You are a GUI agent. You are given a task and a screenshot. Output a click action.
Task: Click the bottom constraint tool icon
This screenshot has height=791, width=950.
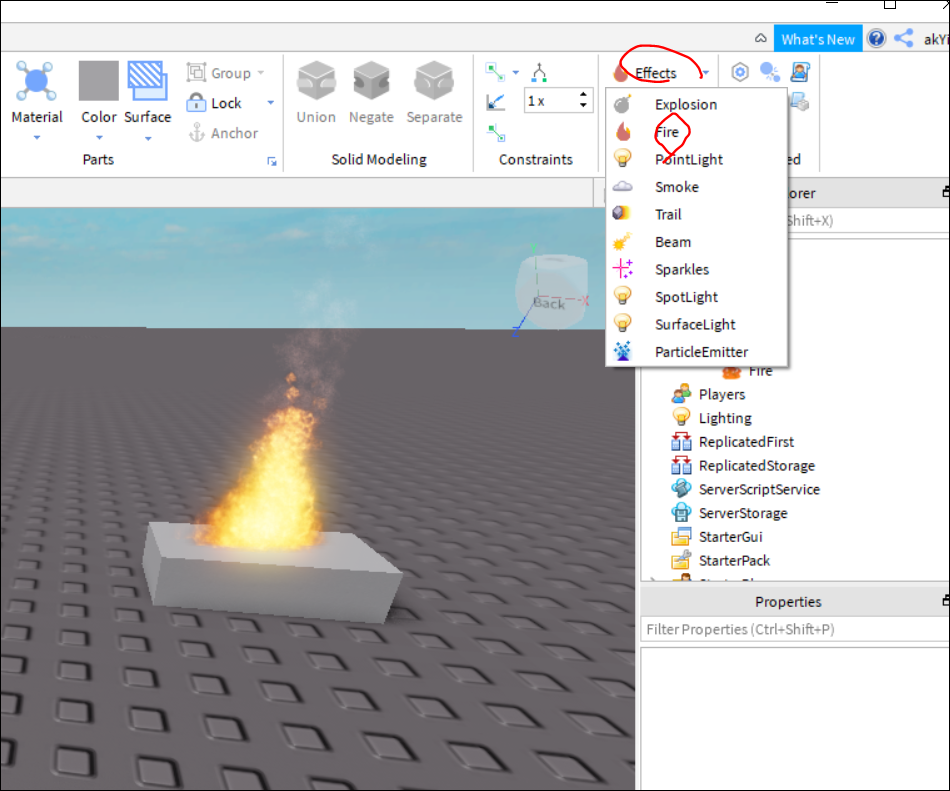tap(496, 131)
